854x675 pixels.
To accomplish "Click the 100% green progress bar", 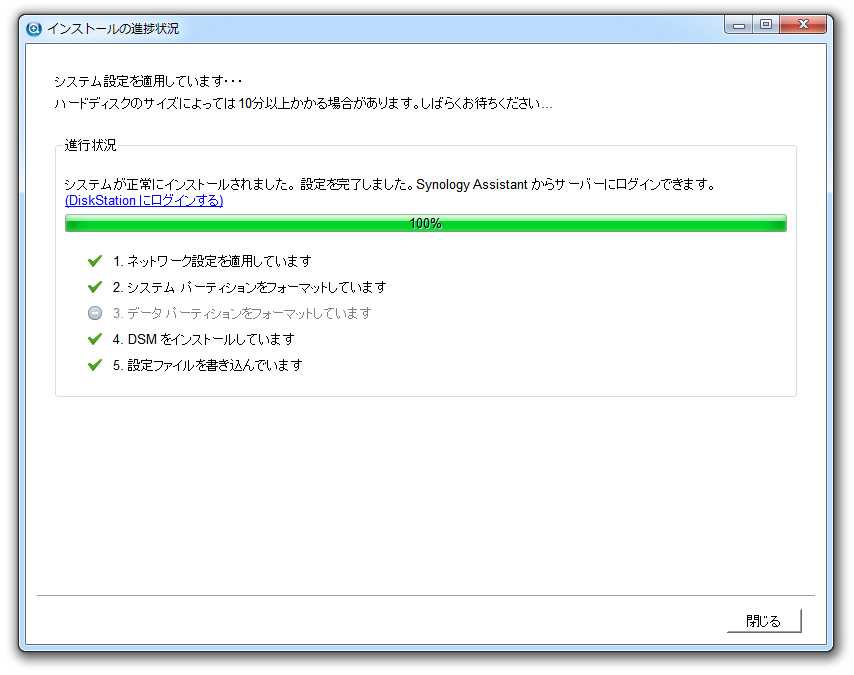I will [426, 223].
